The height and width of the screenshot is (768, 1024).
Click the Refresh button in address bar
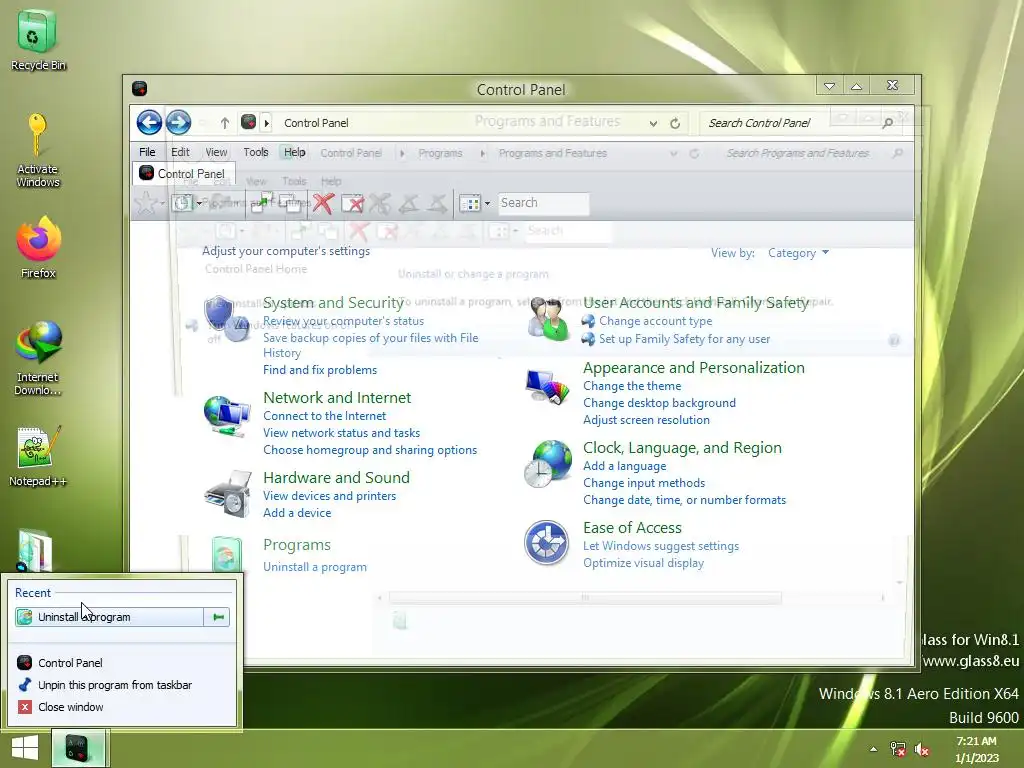coord(675,123)
